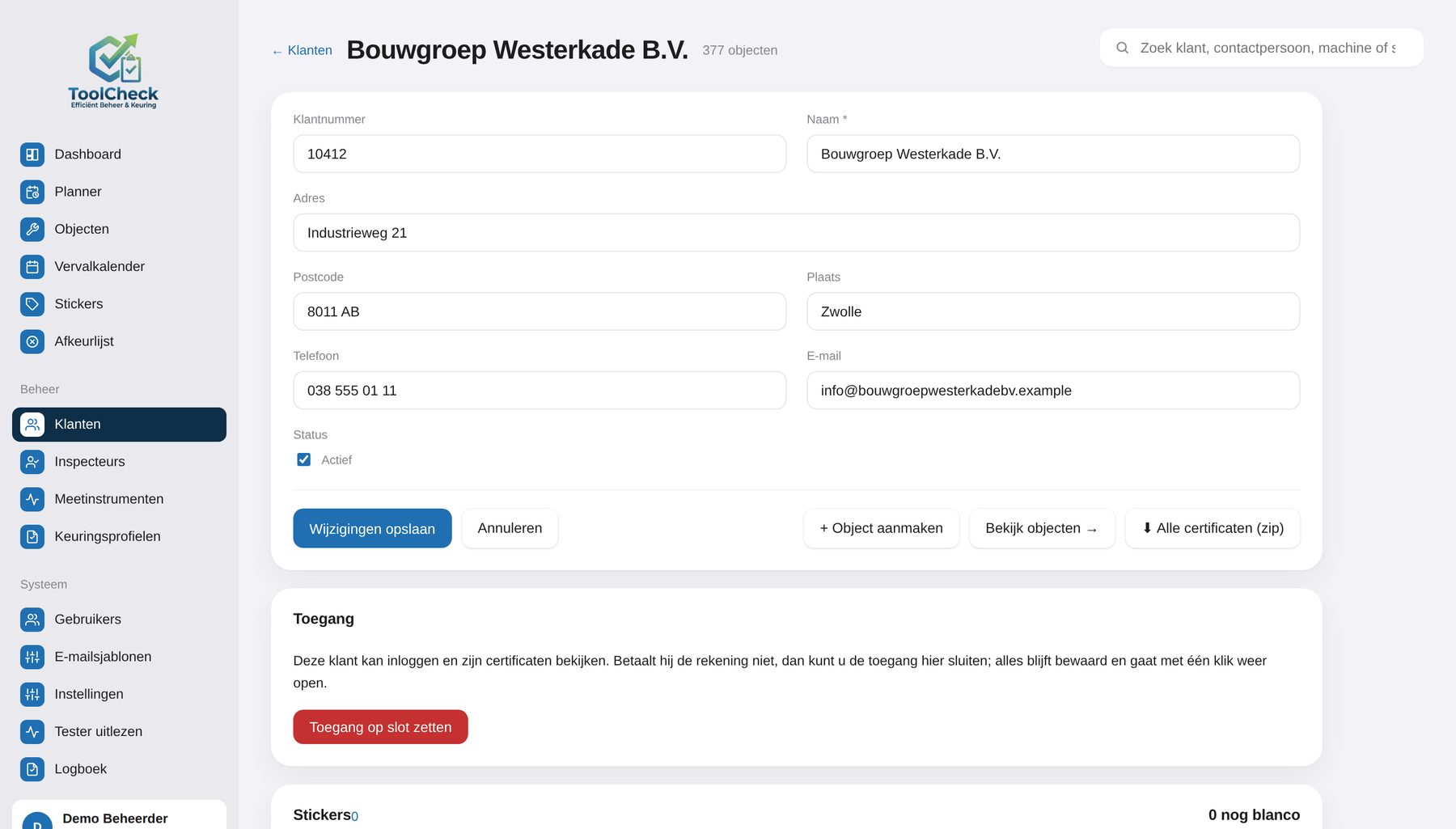Go back via Klanten link
This screenshot has height=829, width=1456.
coord(303,50)
